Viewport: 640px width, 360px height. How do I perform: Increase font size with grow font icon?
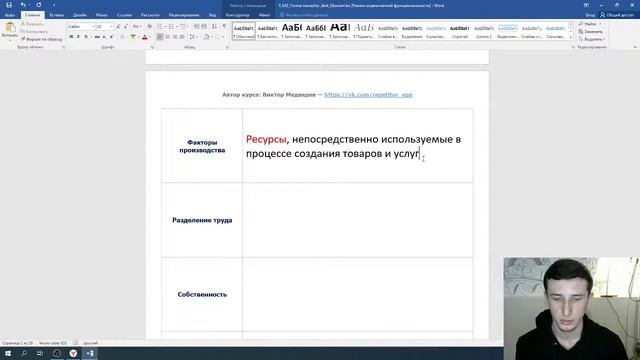tap(118, 27)
